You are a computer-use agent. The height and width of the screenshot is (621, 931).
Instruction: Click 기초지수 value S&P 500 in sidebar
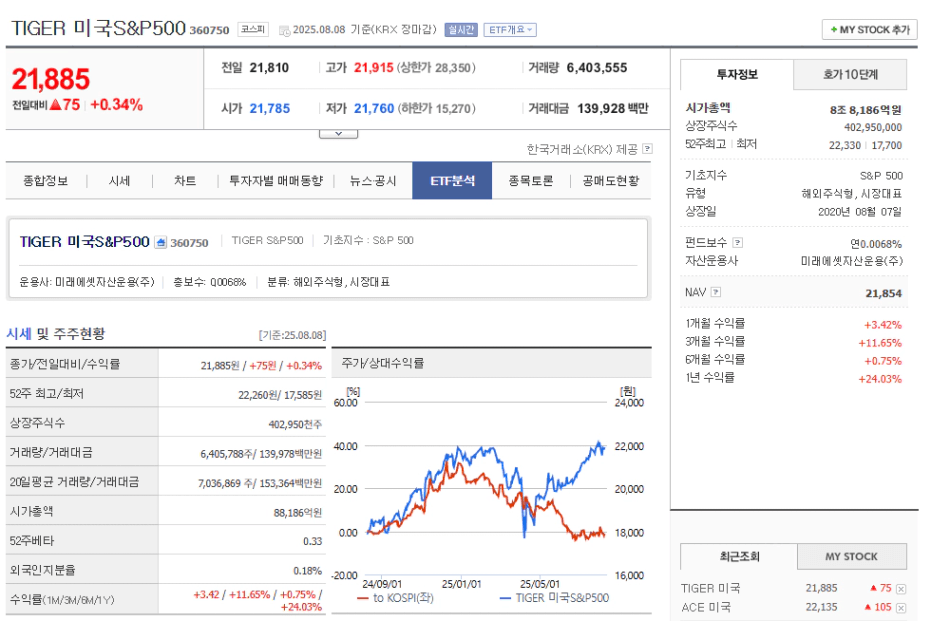(x=881, y=176)
